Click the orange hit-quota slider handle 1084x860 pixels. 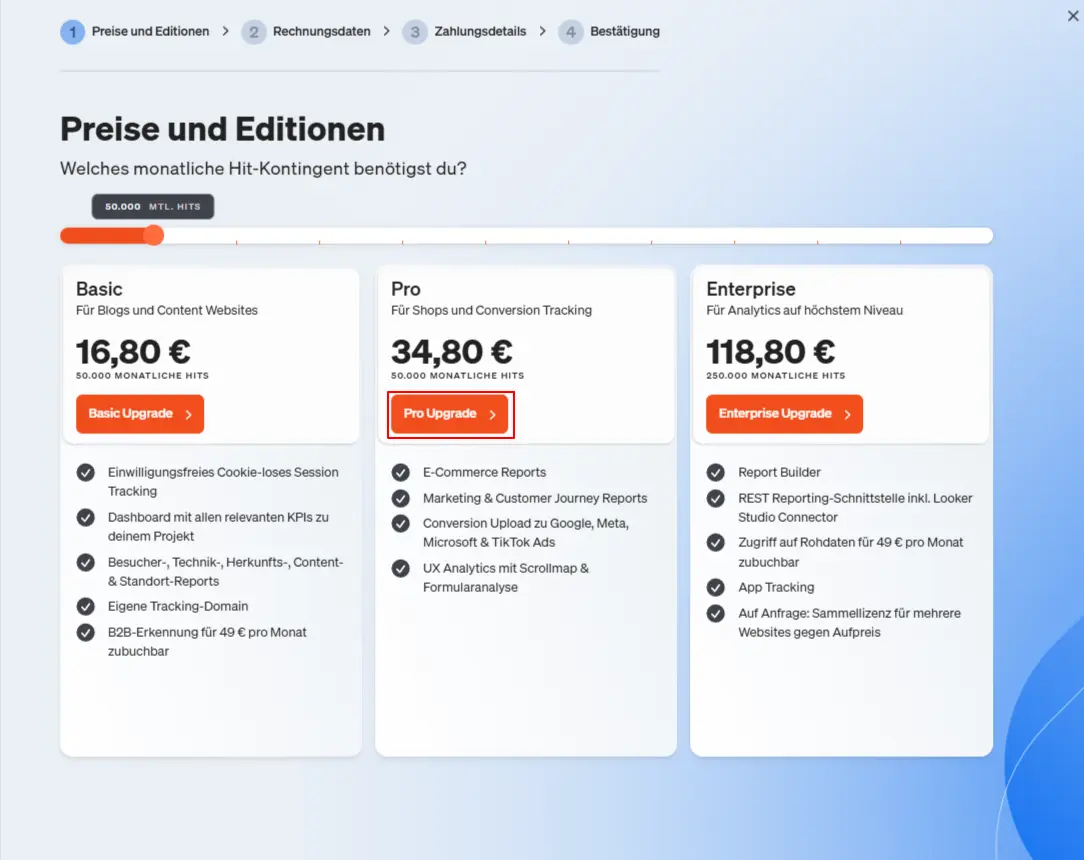point(153,235)
